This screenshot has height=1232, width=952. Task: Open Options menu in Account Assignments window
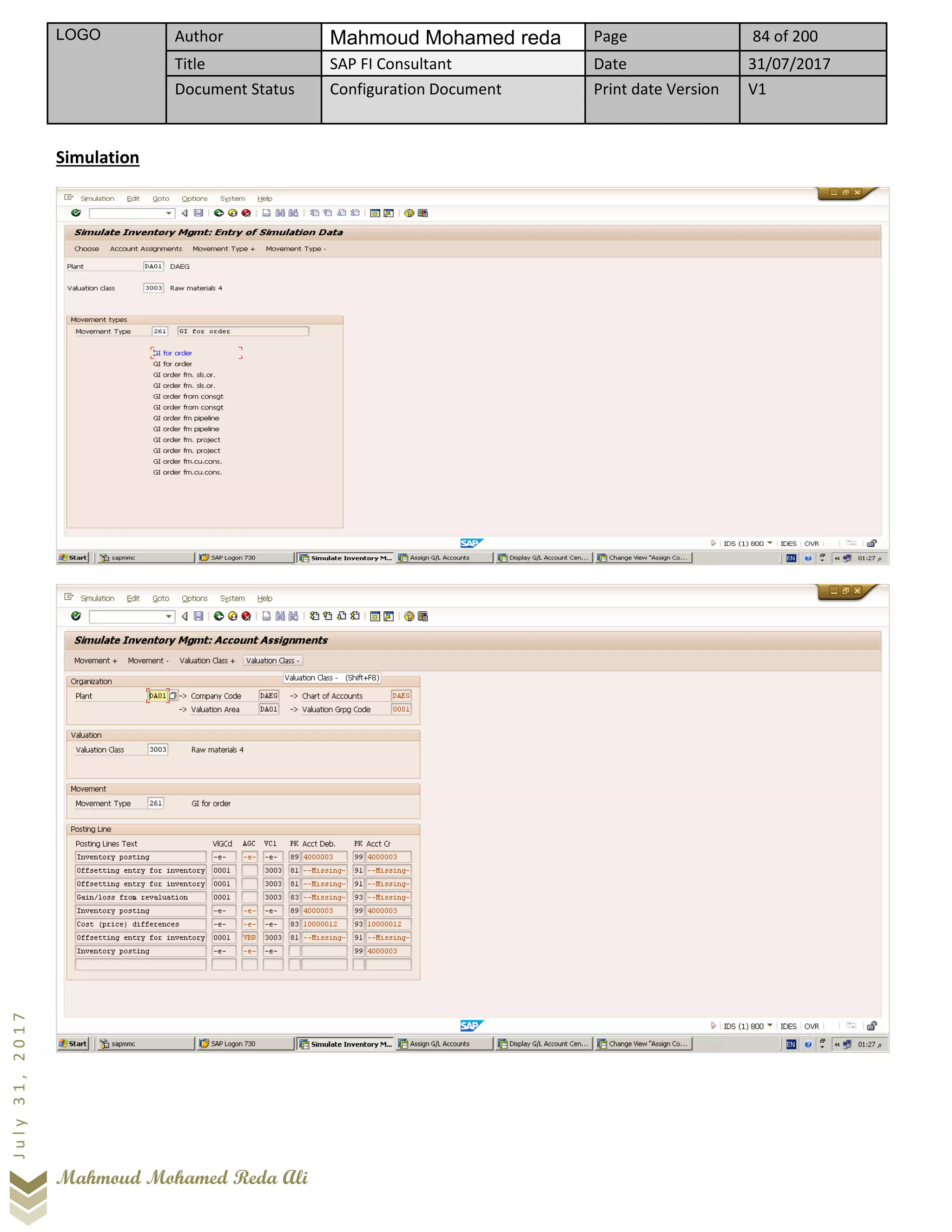coord(195,598)
